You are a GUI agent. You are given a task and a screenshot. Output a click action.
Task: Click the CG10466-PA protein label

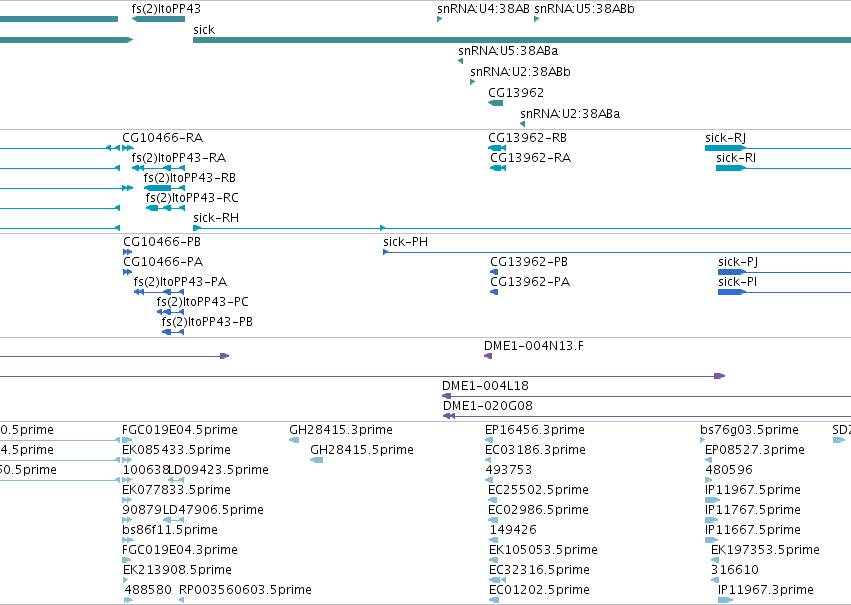(163, 262)
